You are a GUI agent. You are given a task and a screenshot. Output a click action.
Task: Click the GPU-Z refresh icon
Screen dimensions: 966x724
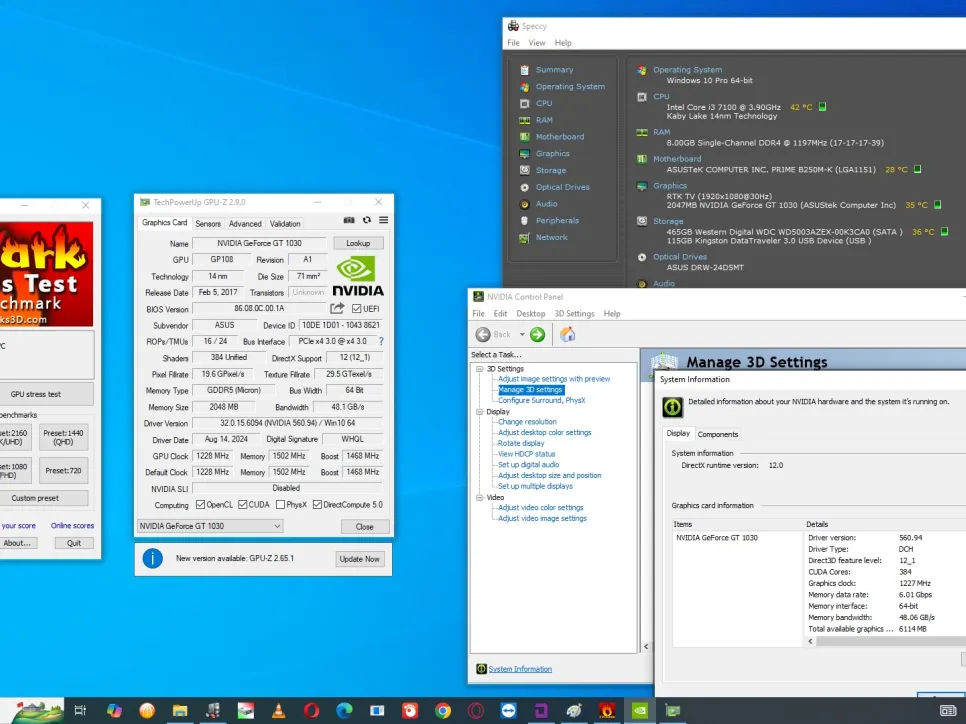coord(367,220)
